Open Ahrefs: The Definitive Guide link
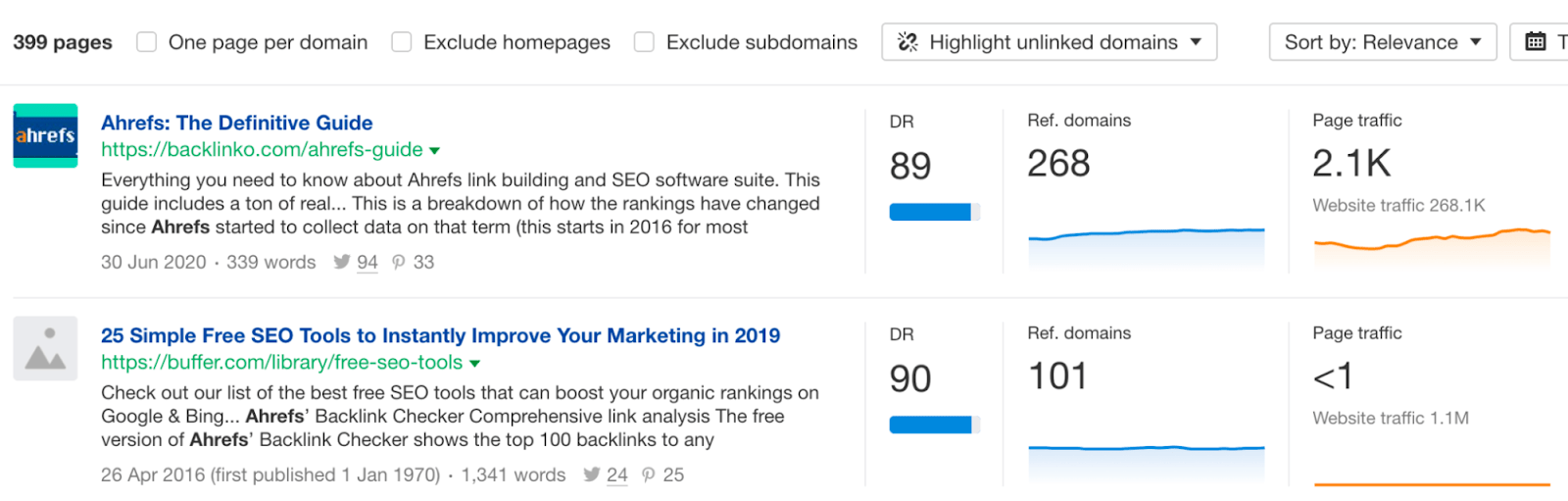The height and width of the screenshot is (501, 1568). pos(237,123)
